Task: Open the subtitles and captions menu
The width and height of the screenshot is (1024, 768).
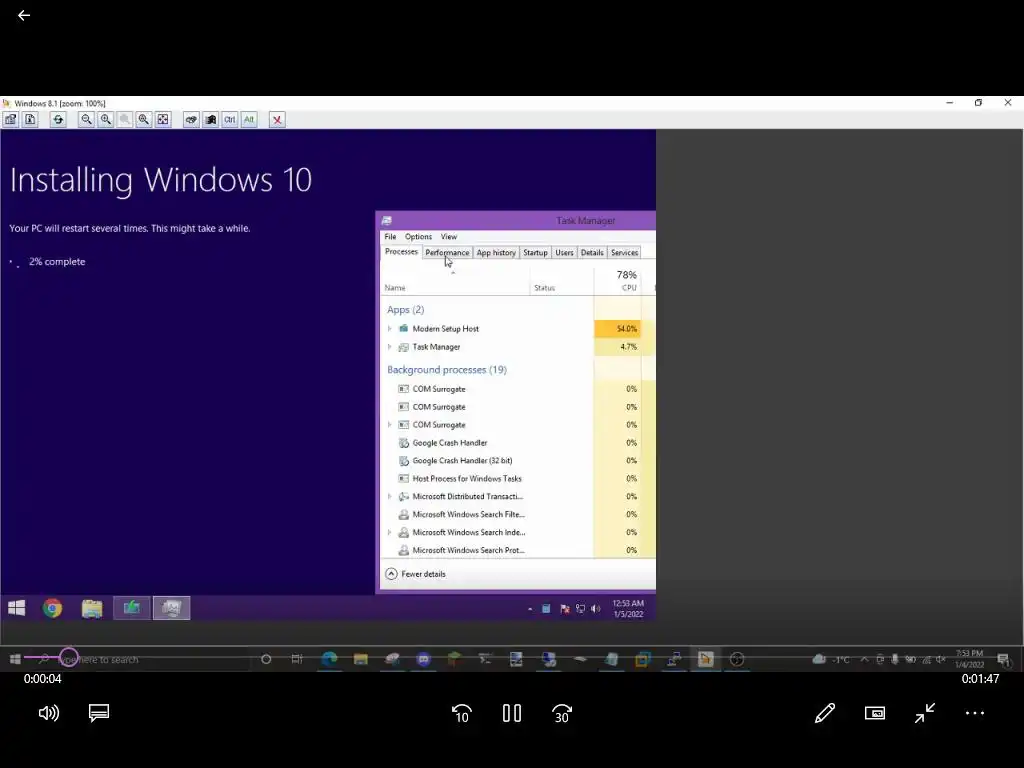Action: coord(99,713)
